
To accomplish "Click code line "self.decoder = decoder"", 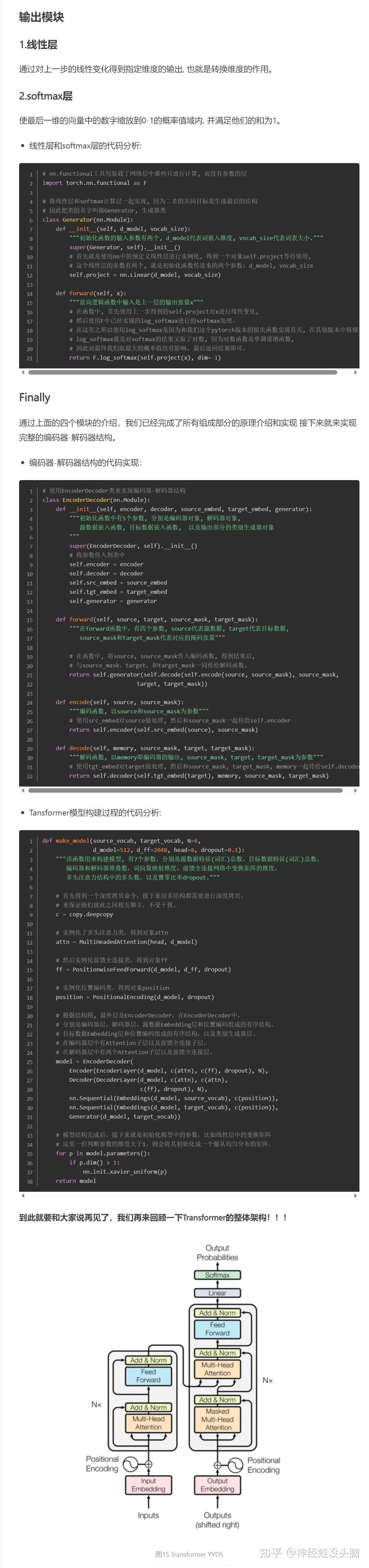I will click(107, 573).
